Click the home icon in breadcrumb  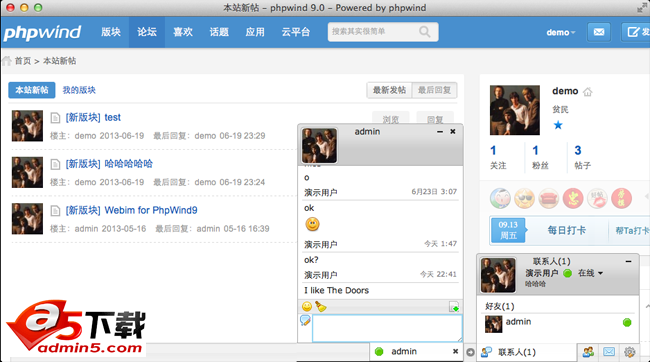tap(7, 61)
